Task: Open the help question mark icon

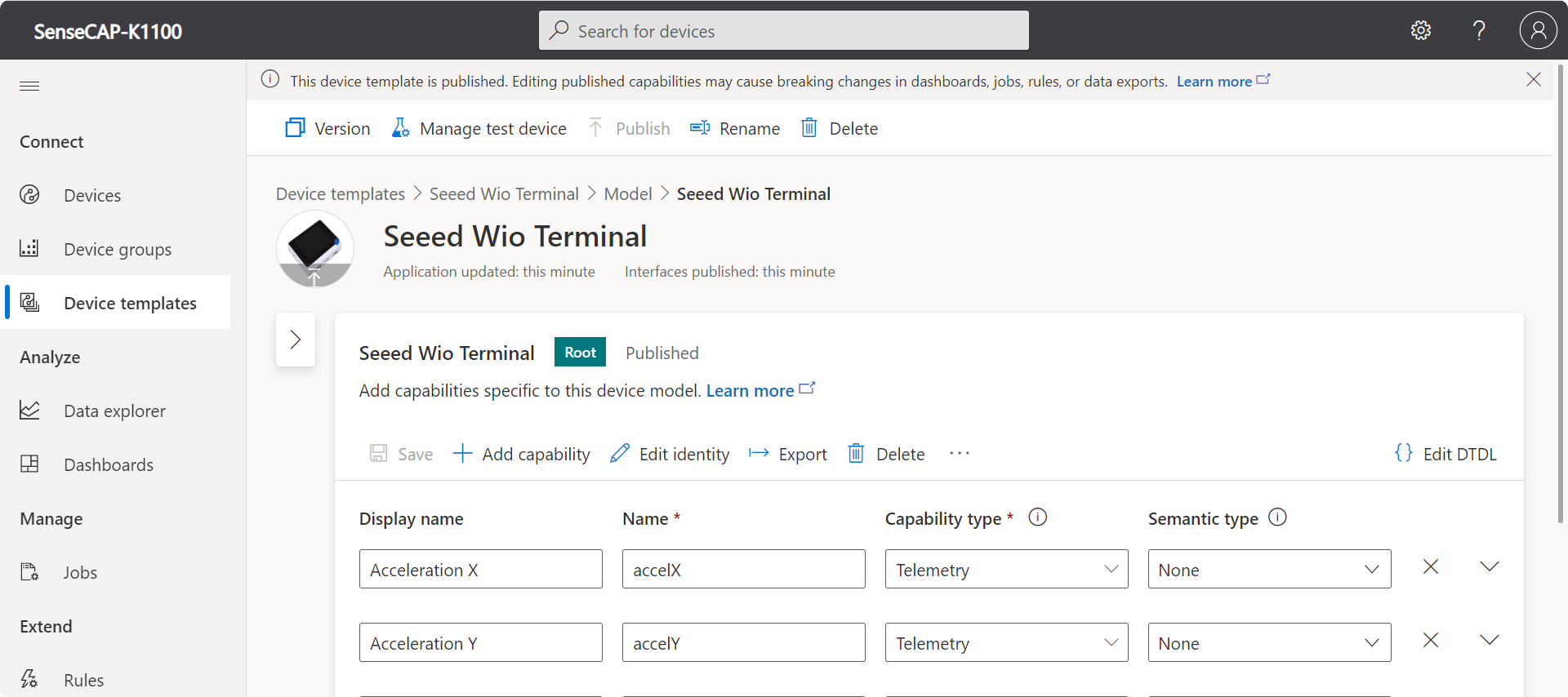Action: coord(1479,31)
